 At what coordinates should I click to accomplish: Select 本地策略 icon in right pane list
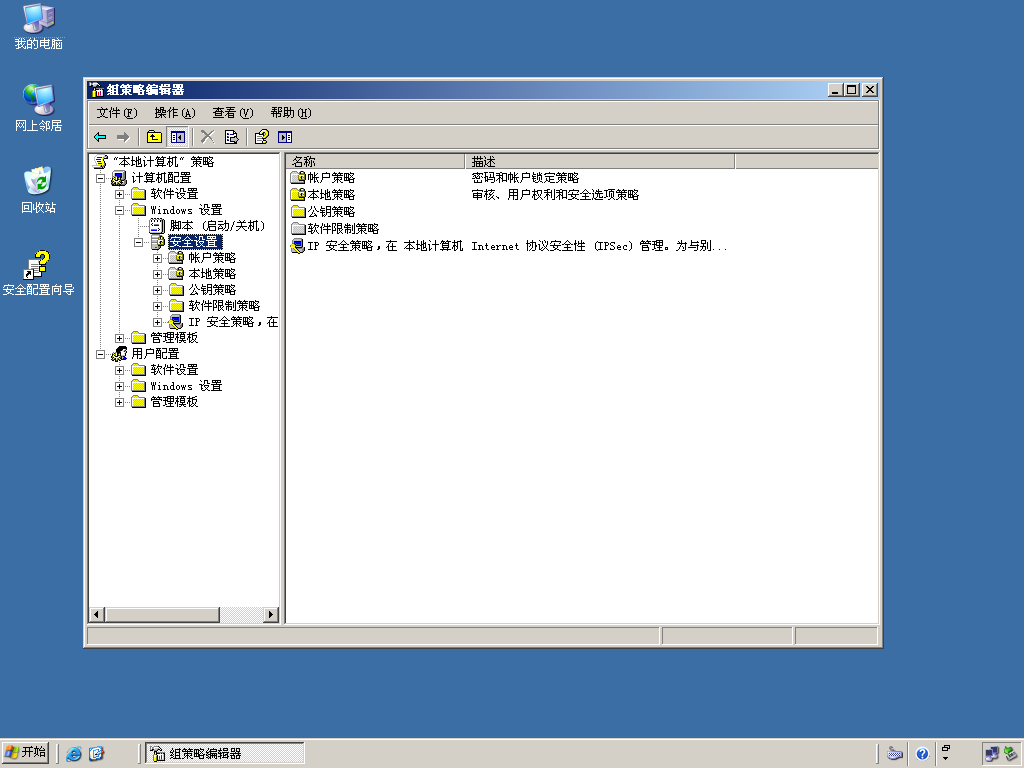[298, 195]
